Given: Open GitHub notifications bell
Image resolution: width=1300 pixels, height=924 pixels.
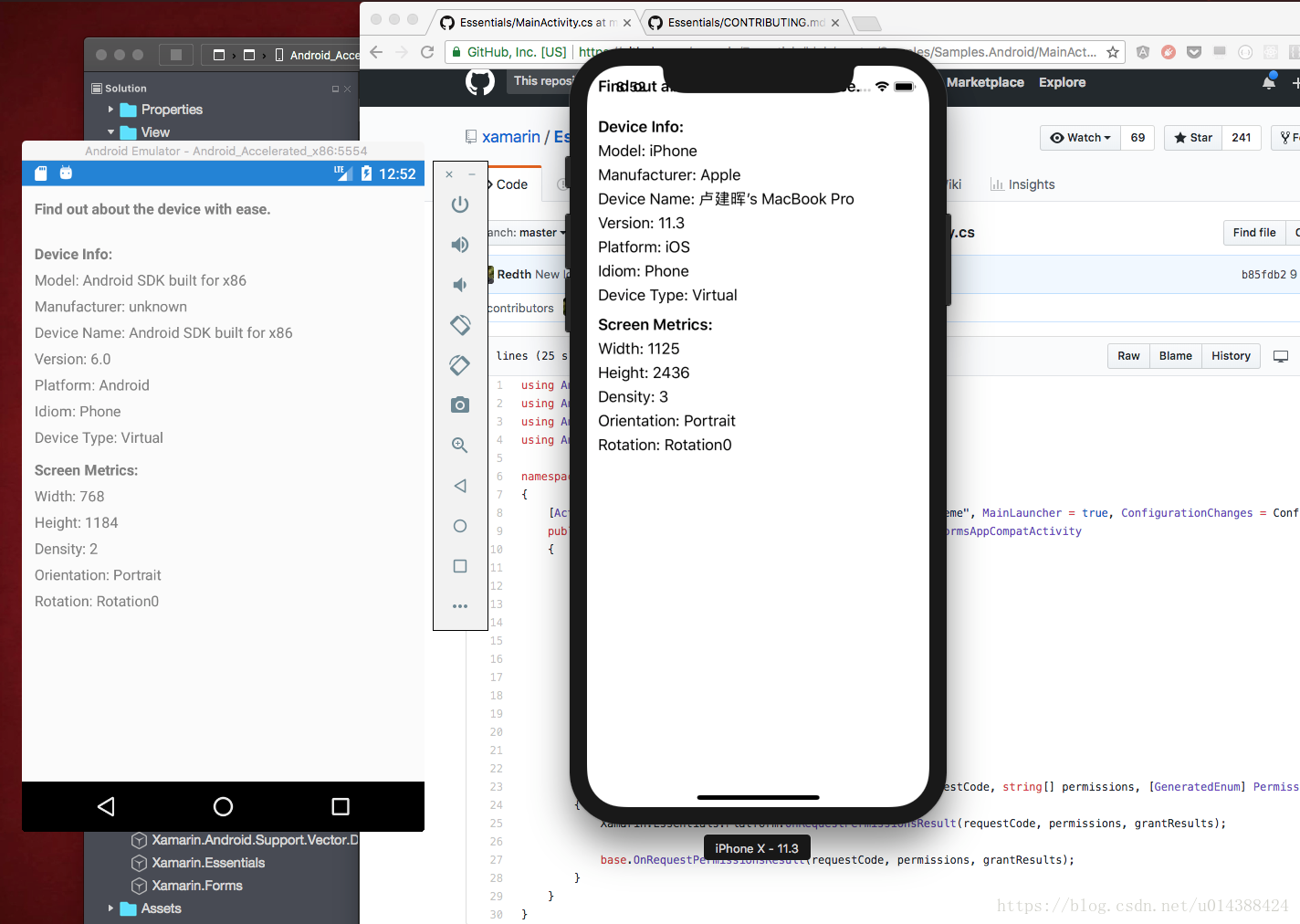Looking at the screenshot, I should (1269, 82).
